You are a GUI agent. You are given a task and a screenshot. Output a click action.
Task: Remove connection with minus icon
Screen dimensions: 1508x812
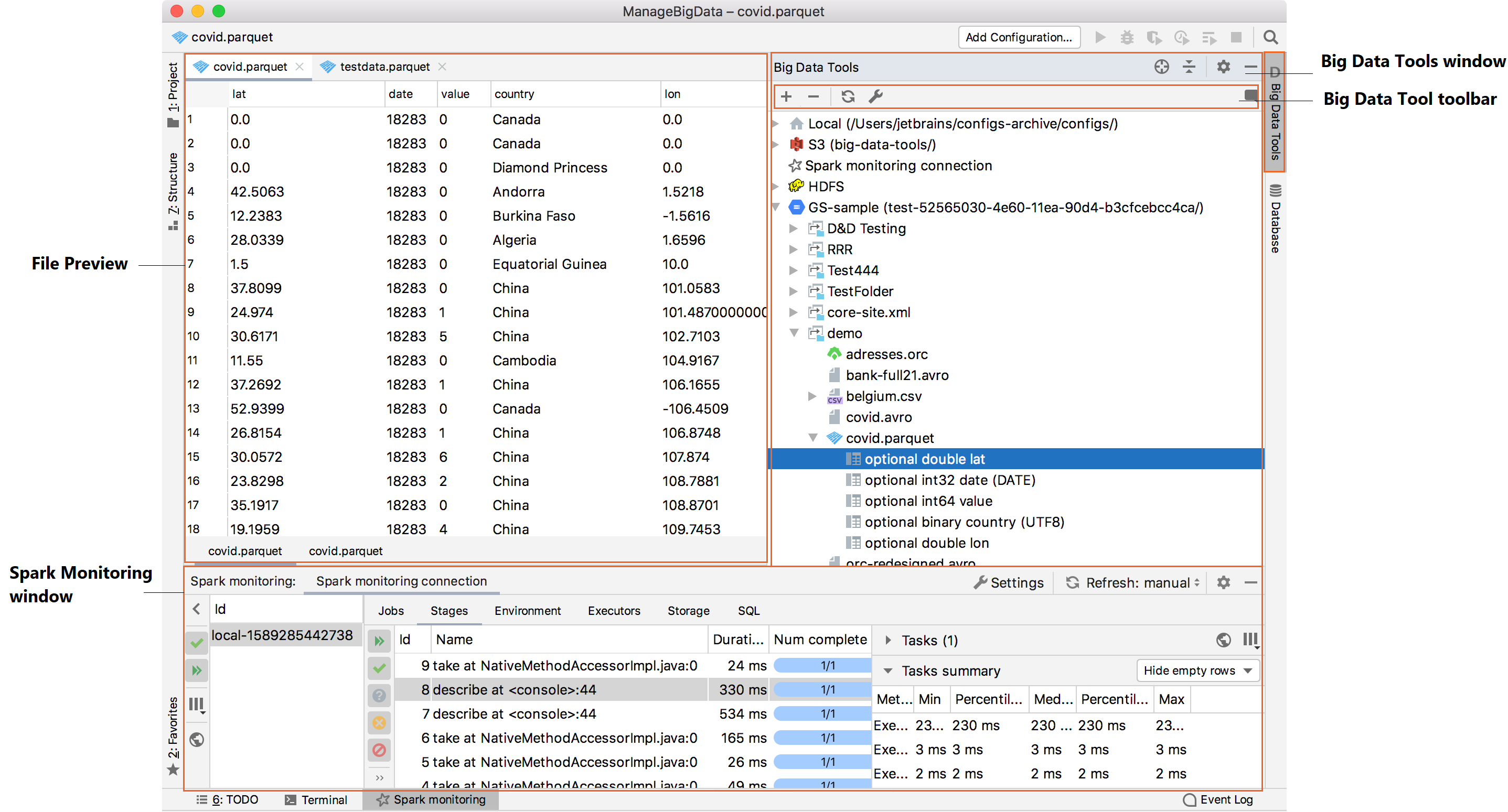tap(814, 96)
